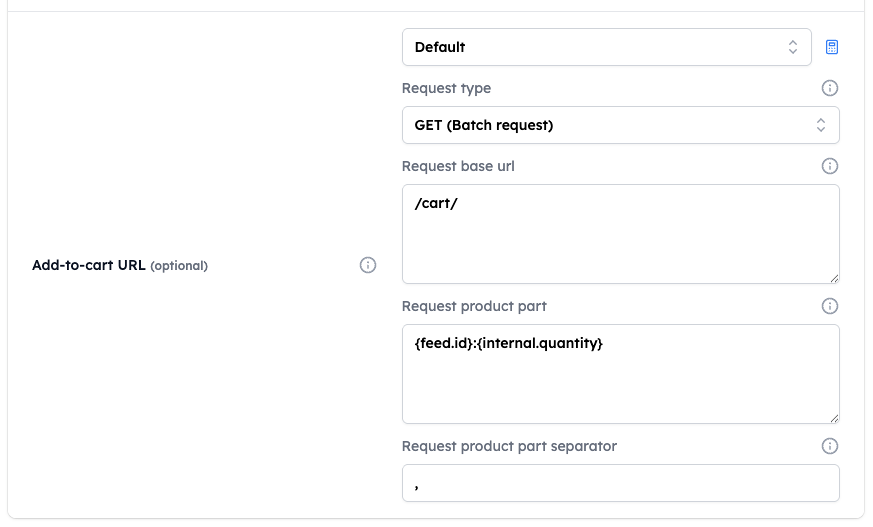Viewport: 873px width, 527px height.
Task: View help icon for Request product part
Action: click(x=830, y=306)
